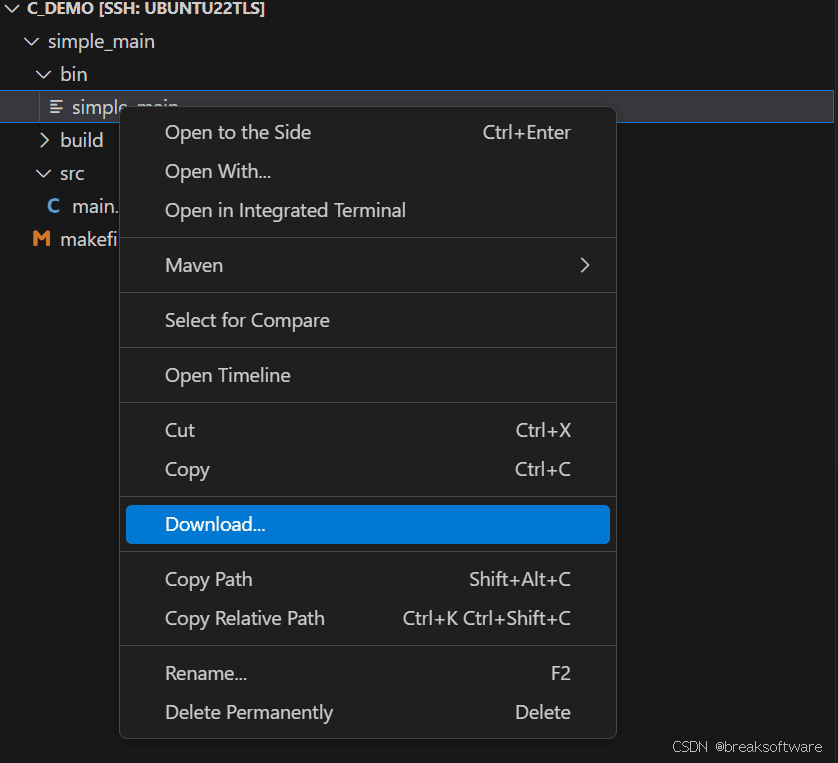Choose Open to the Side

[368, 133]
